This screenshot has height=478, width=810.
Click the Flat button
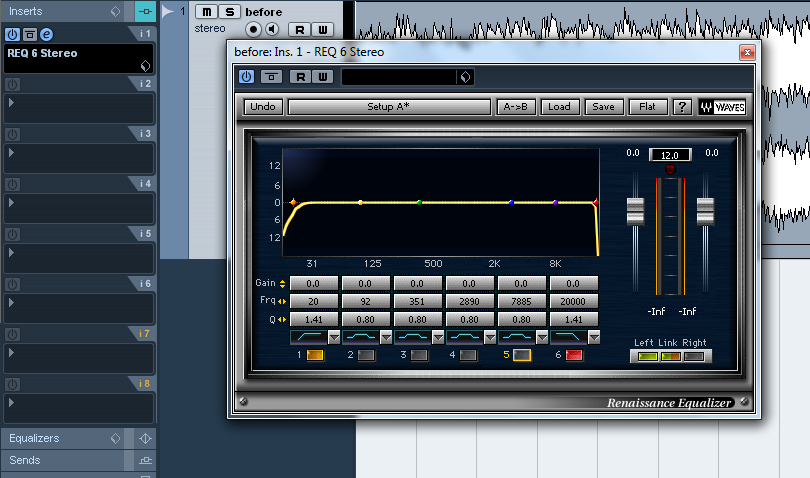647,107
